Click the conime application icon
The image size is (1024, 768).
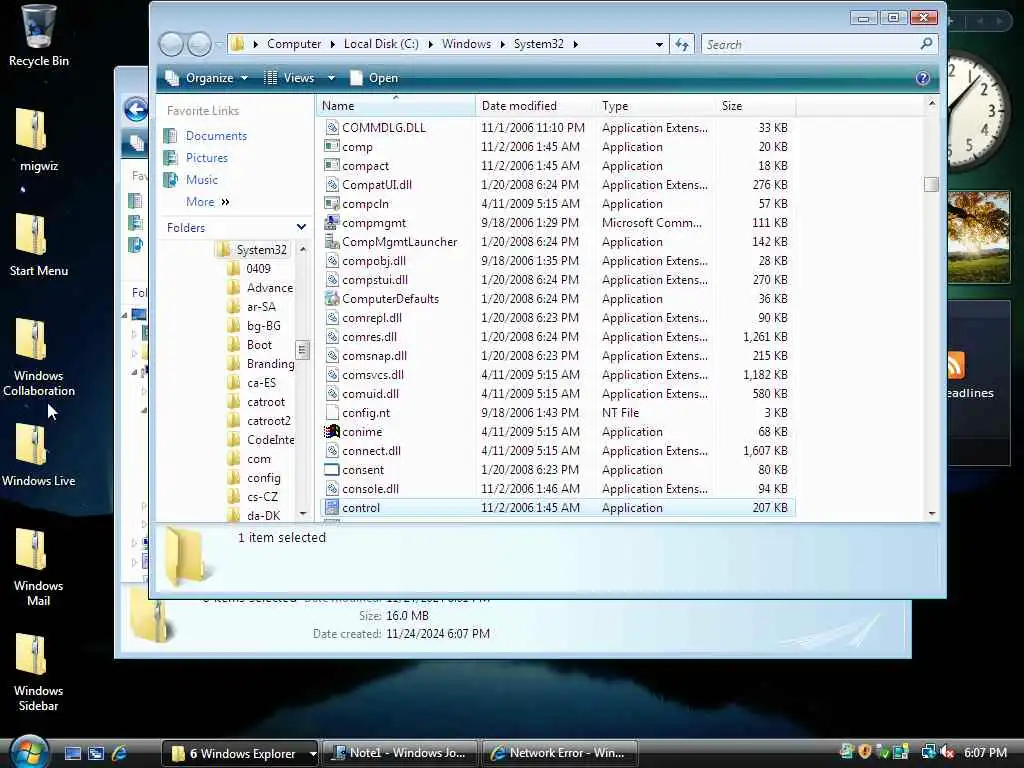coord(332,431)
